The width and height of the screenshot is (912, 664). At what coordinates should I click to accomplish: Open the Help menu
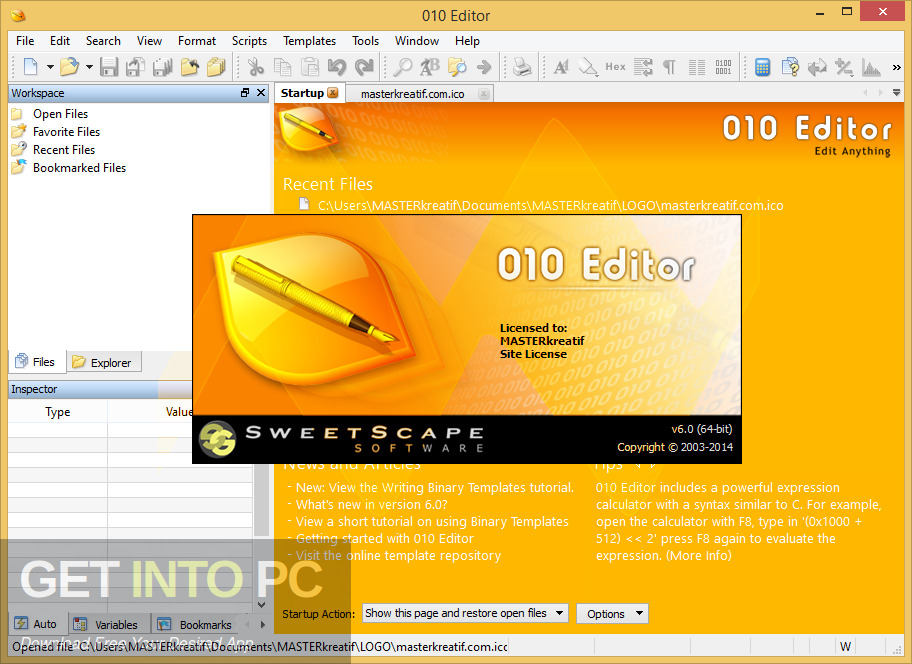[x=467, y=41]
